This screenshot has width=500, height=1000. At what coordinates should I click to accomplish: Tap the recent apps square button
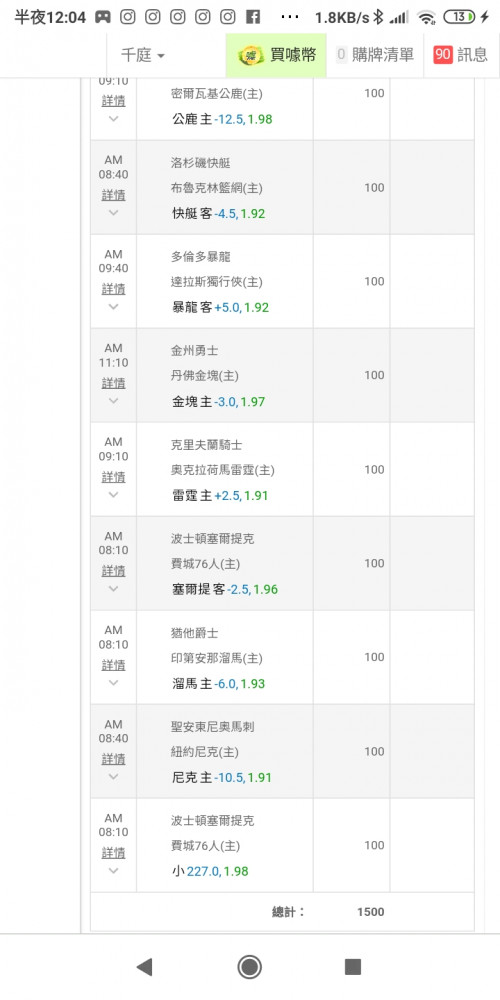[353, 967]
